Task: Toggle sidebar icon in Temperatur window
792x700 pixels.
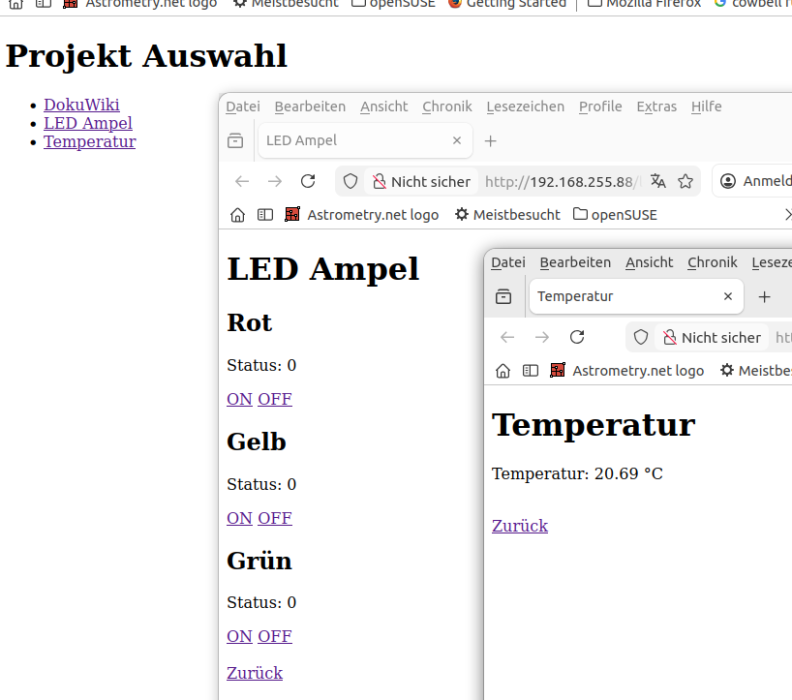Action: coord(530,371)
